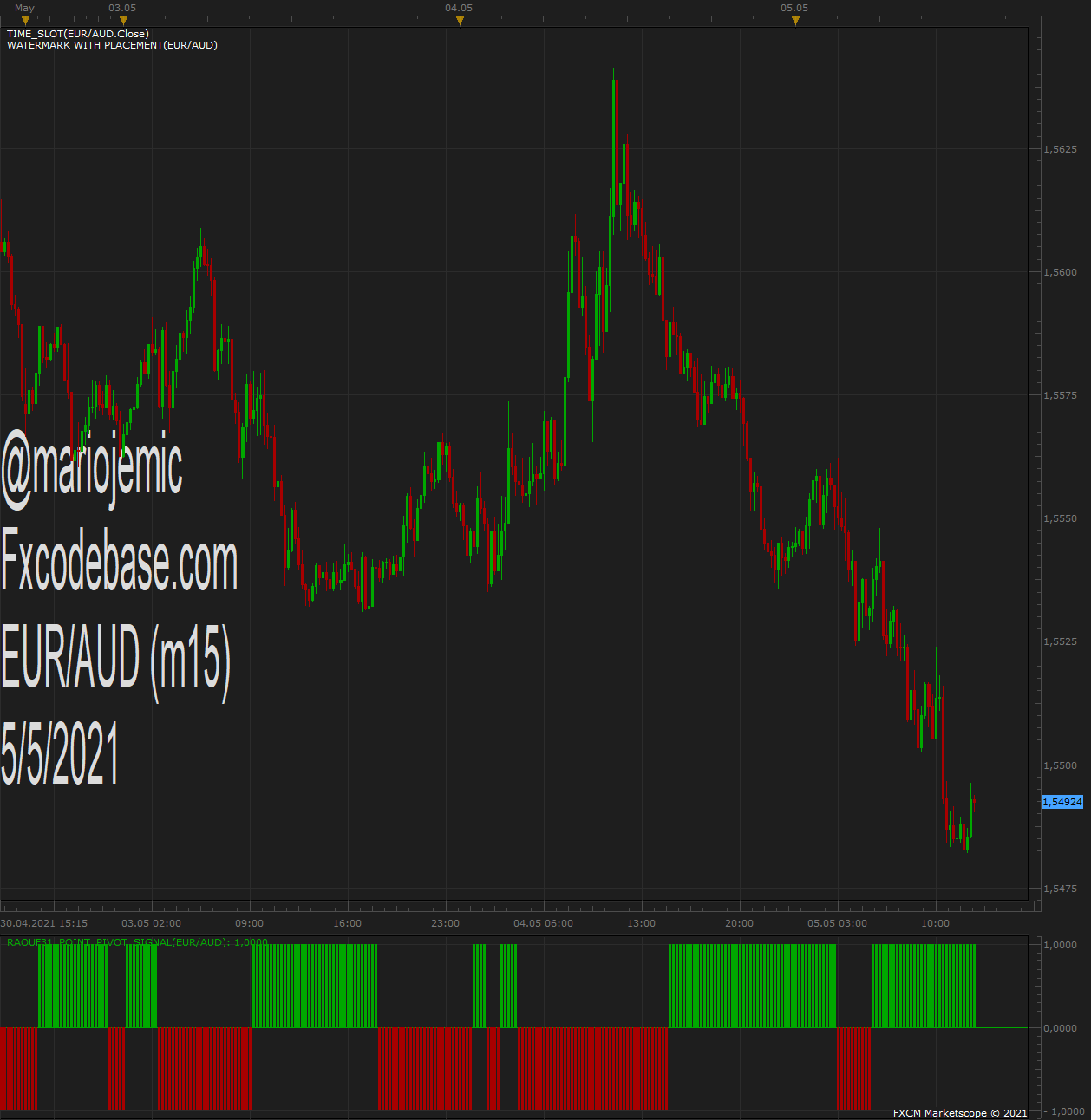Click the 1,5575 price axis label
1091x1120 pixels.
(x=1059, y=395)
